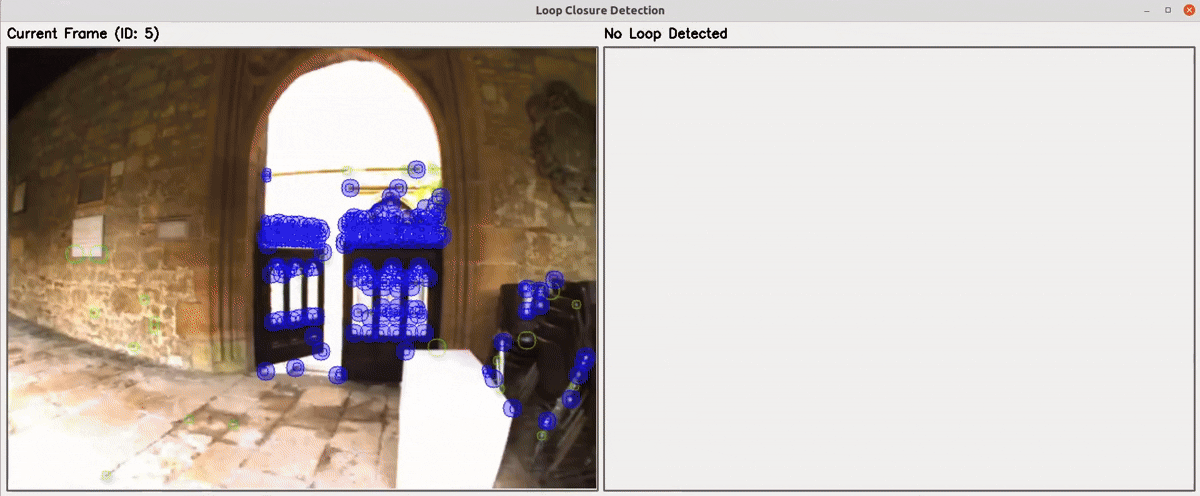Click the empty loop match panel
Viewport: 1200px width, 496px height.
click(x=898, y=268)
